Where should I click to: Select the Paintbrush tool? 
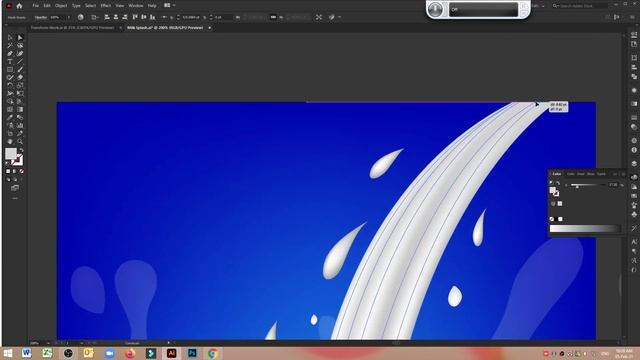(20, 69)
